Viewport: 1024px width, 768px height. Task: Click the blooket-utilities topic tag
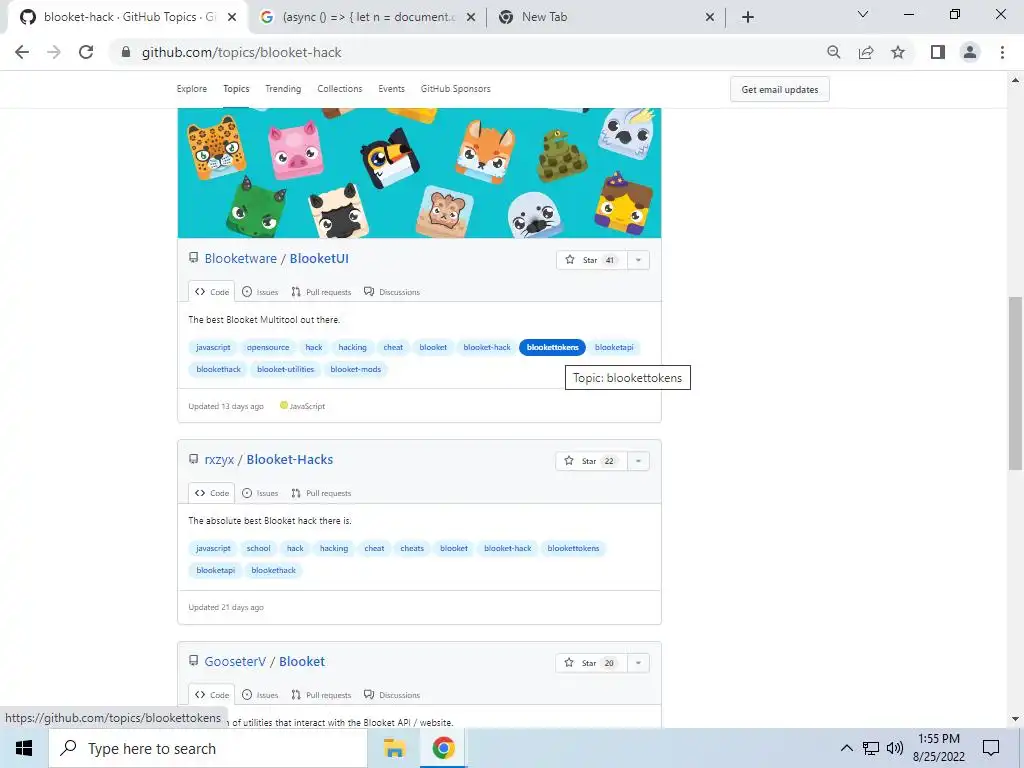pyautogui.click(x=285, y=370)
